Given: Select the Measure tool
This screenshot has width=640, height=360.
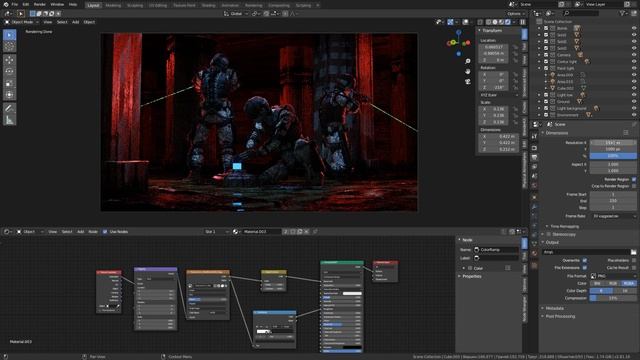Looking at the screenshot, I should pyautogui.click(x=9, y=120).
